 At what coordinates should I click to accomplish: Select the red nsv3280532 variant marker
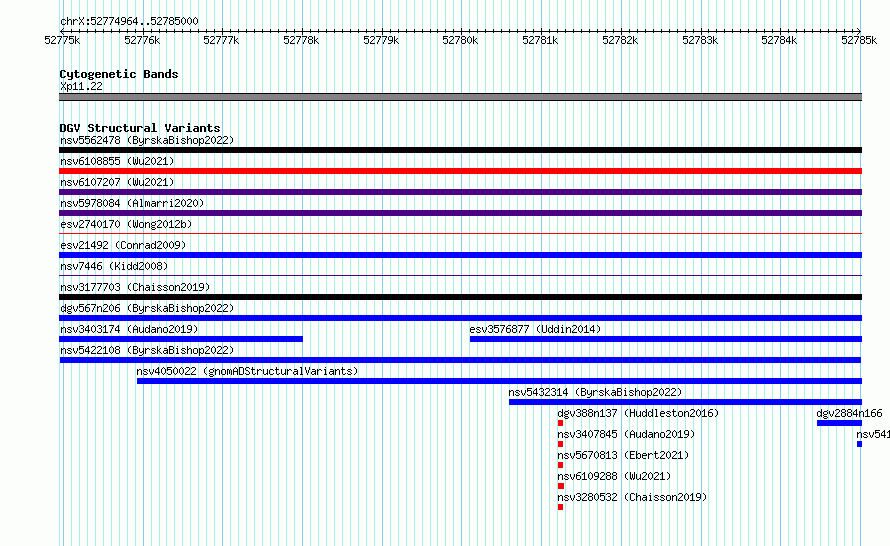coord(560,507)
